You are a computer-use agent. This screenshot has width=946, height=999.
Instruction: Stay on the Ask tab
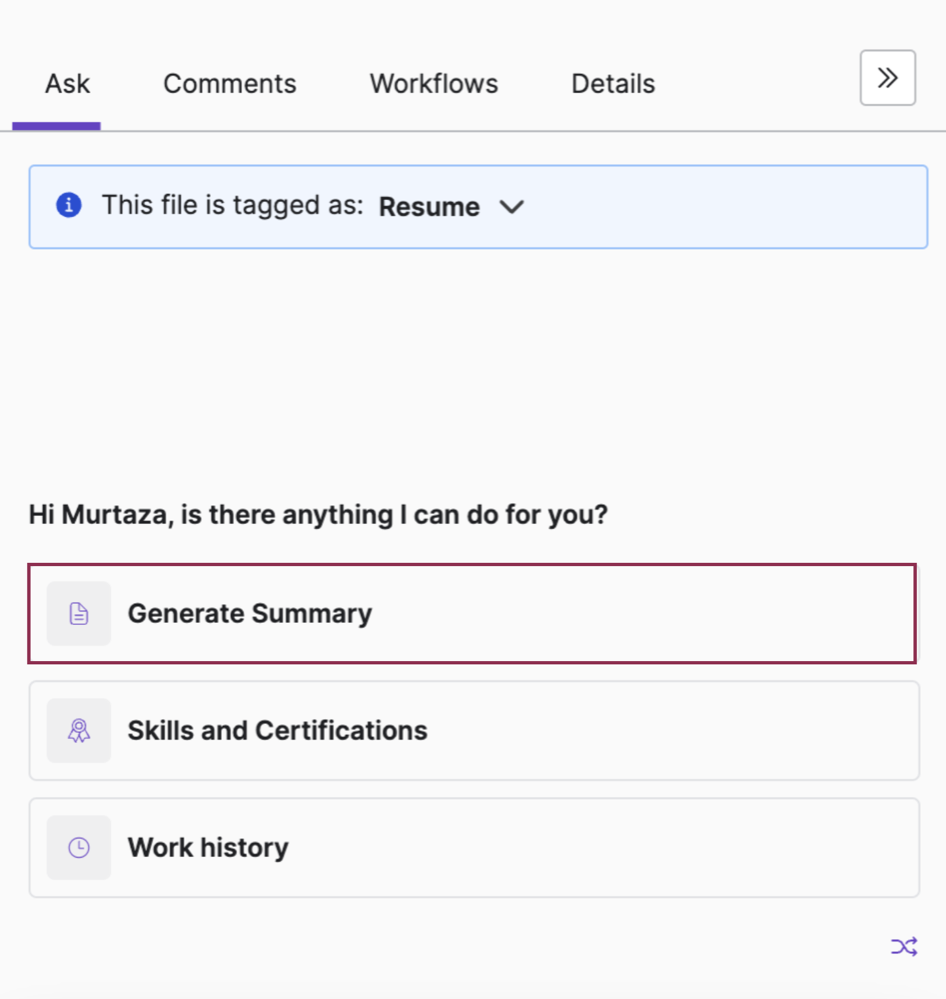pos(66,84)
